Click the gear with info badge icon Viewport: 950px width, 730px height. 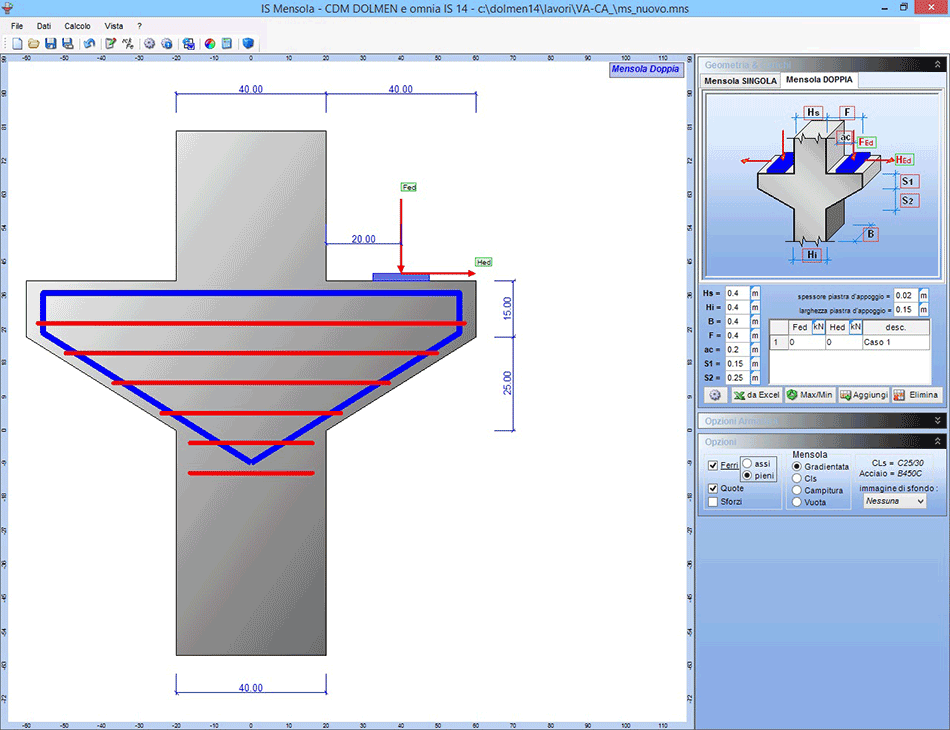coord(167,44)
